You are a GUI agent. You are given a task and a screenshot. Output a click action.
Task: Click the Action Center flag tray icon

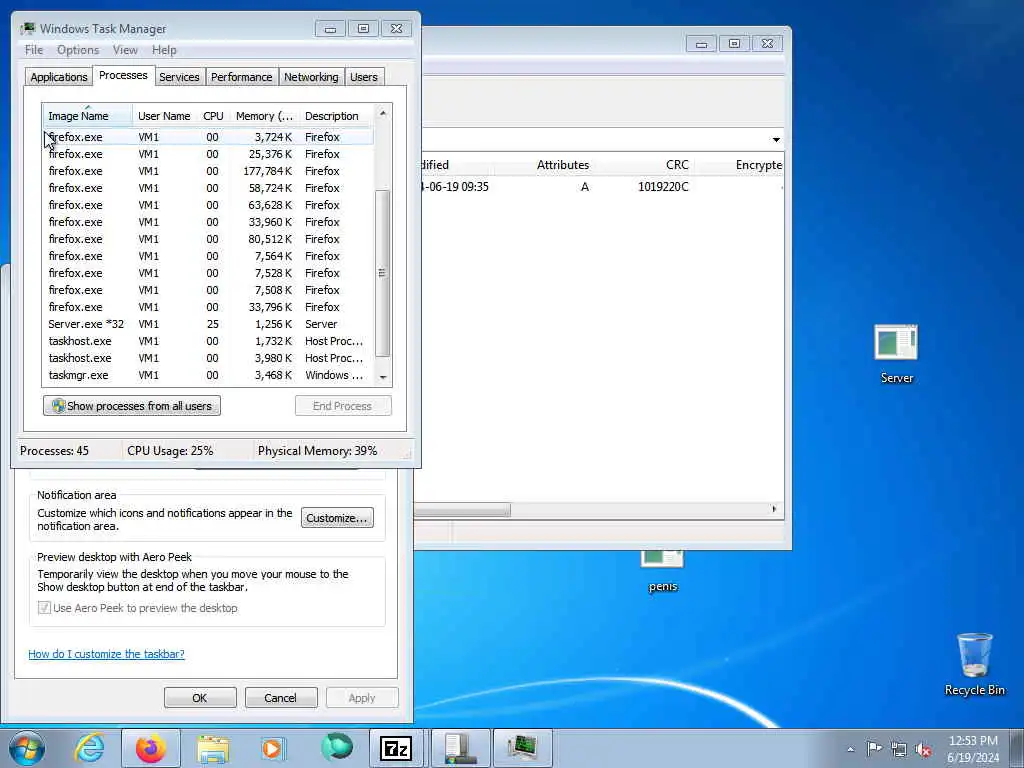click(874, 748)
